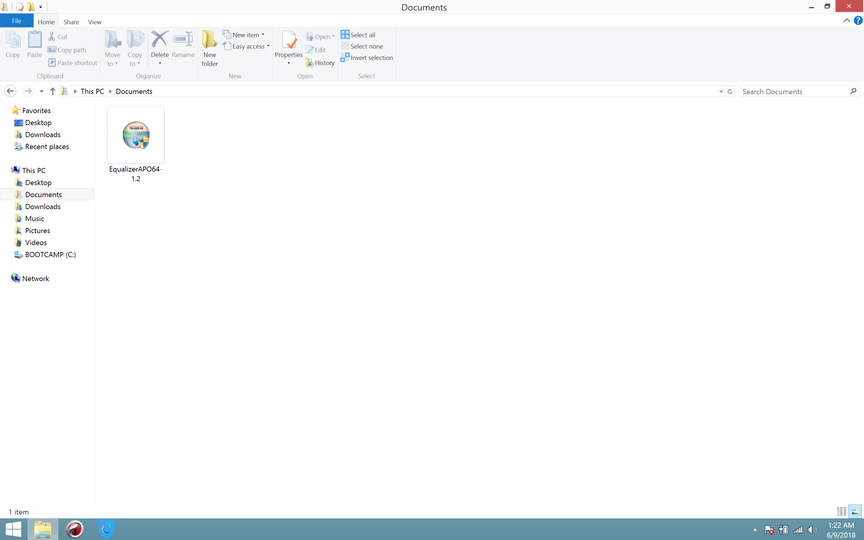
Task: Switch to Details view icon
Action: pyautogui.click(x=841, y=511)
